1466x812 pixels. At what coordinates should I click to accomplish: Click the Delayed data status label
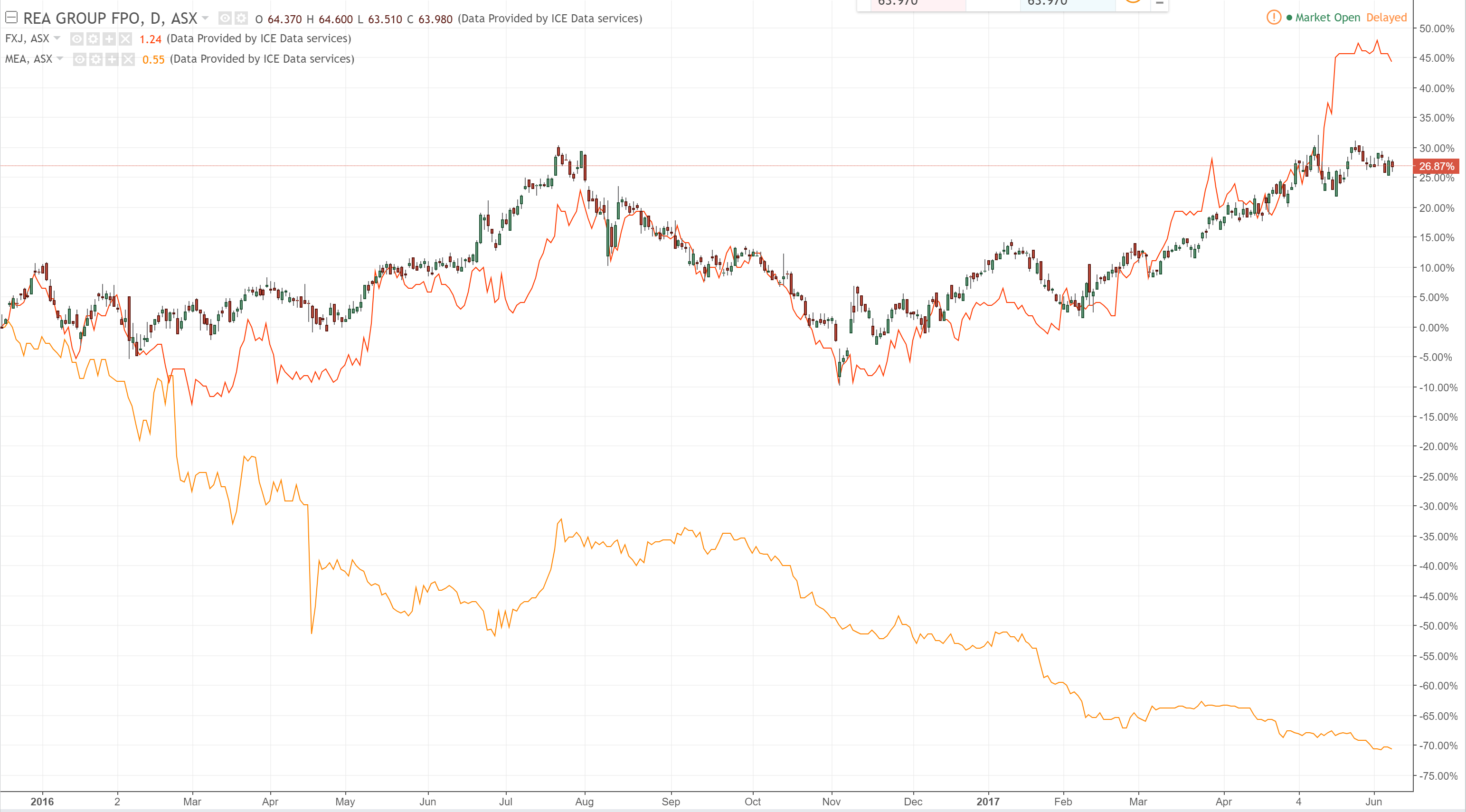pos(1386,18)
